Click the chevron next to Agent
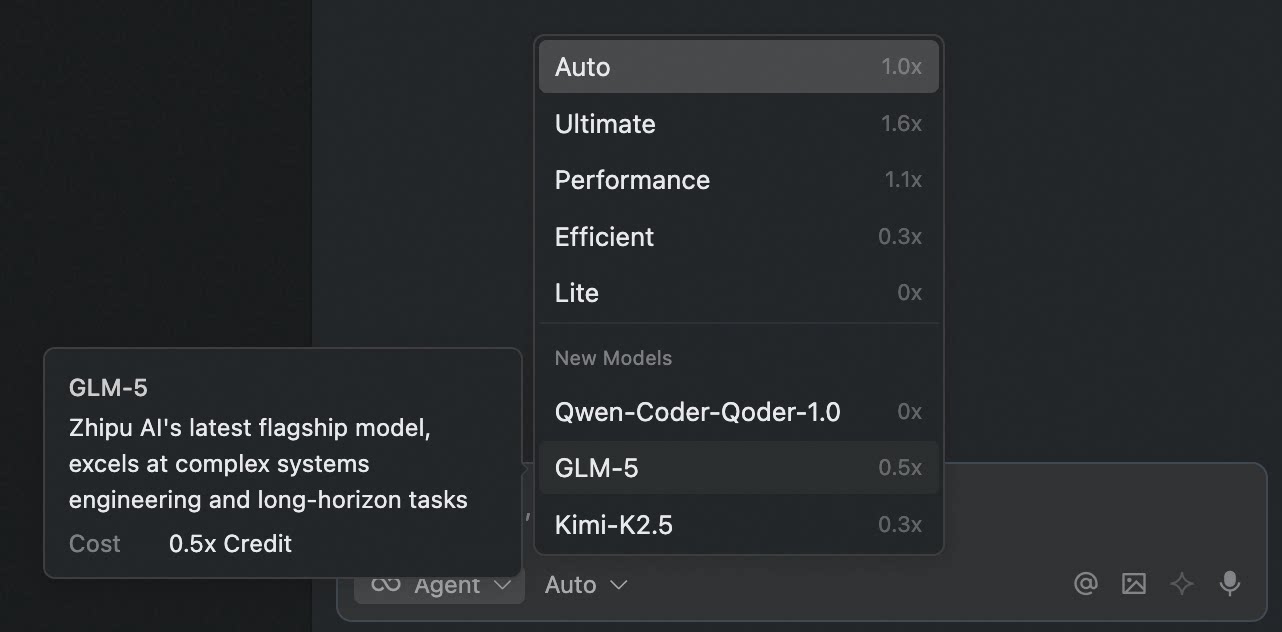 tap(504, 585)
